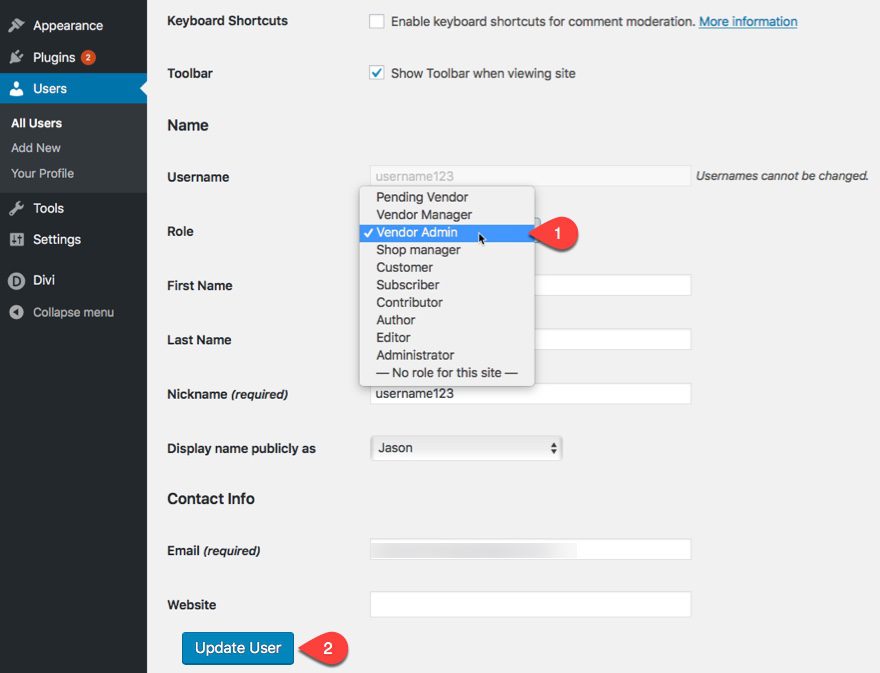The image size is (880, 673).
Task: Click the Users person icon
Action: 17,89
